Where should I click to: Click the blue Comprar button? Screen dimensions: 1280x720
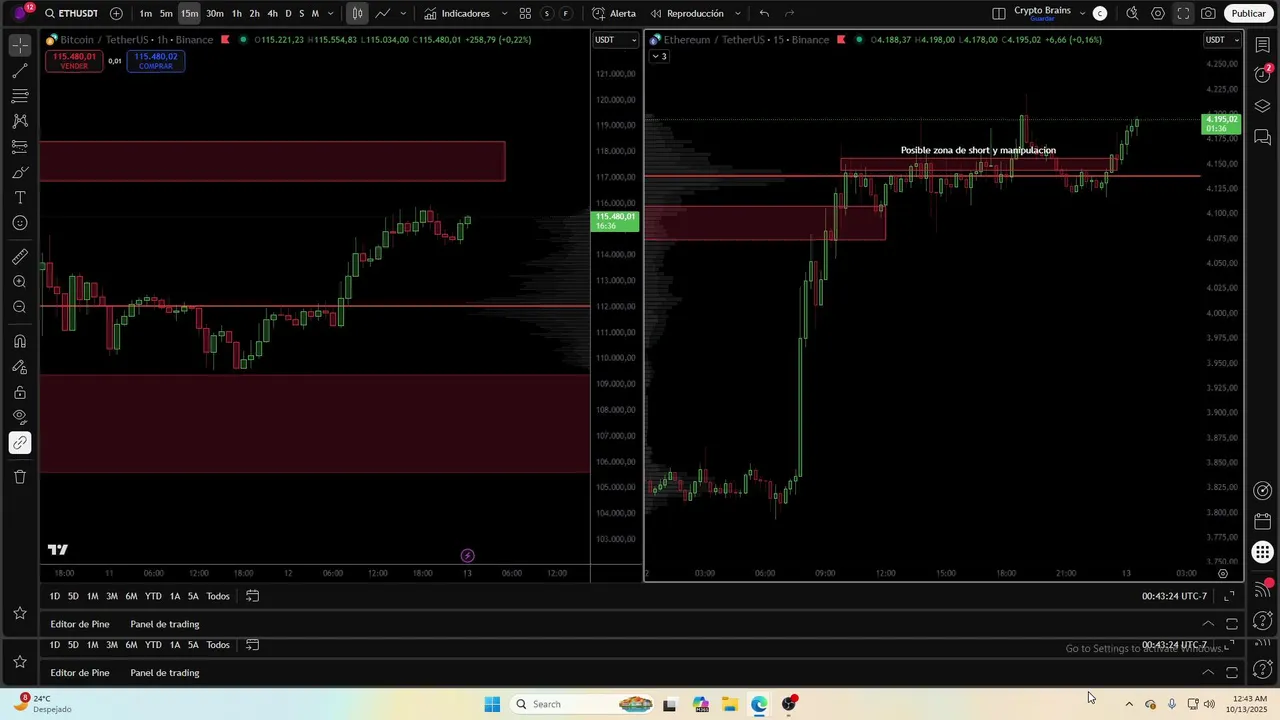[156, 61]
